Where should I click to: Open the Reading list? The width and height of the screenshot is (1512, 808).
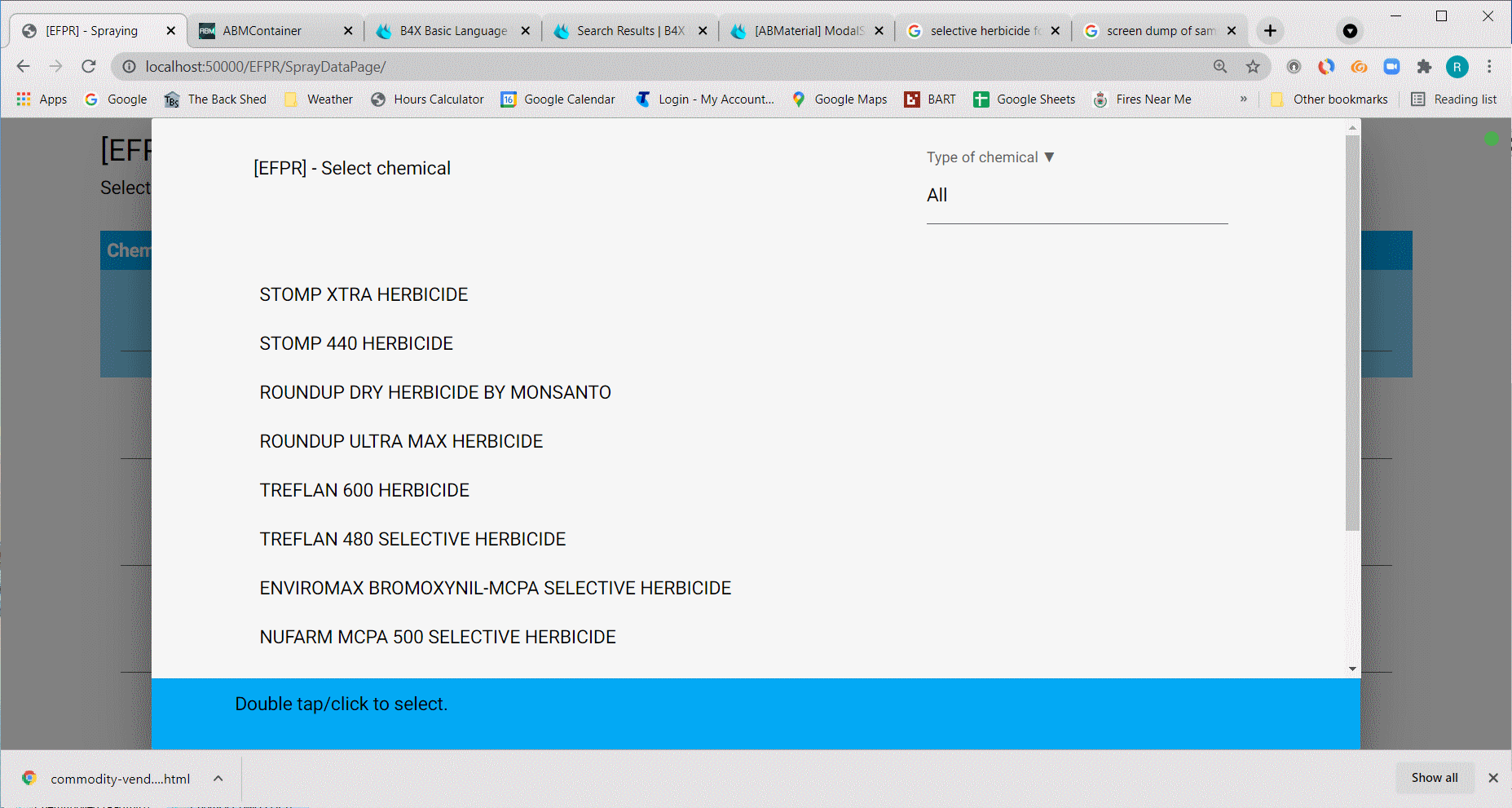click(x=1454, y=99)
